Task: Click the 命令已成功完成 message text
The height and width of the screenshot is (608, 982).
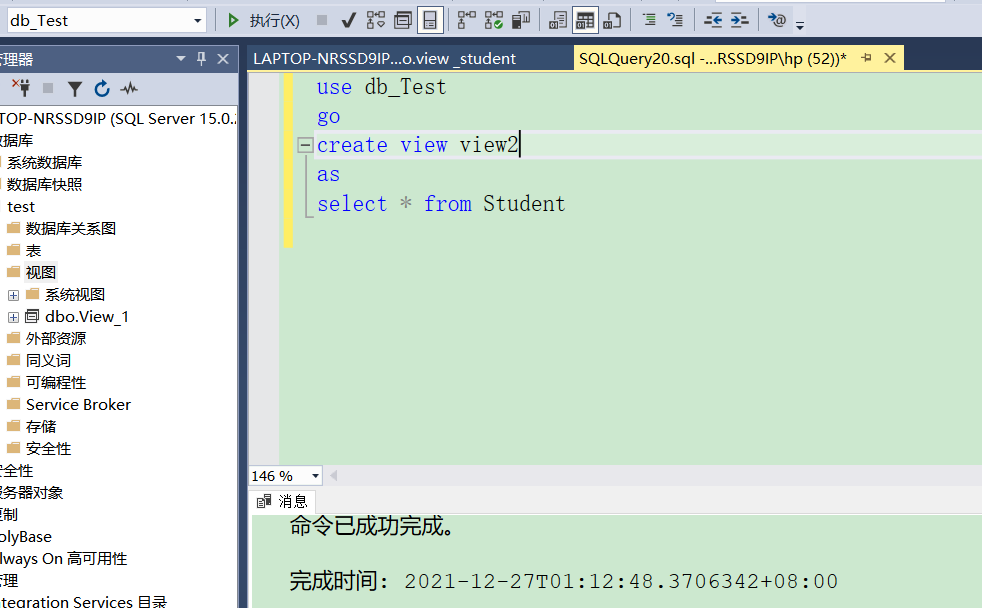Action: point(371,526)
